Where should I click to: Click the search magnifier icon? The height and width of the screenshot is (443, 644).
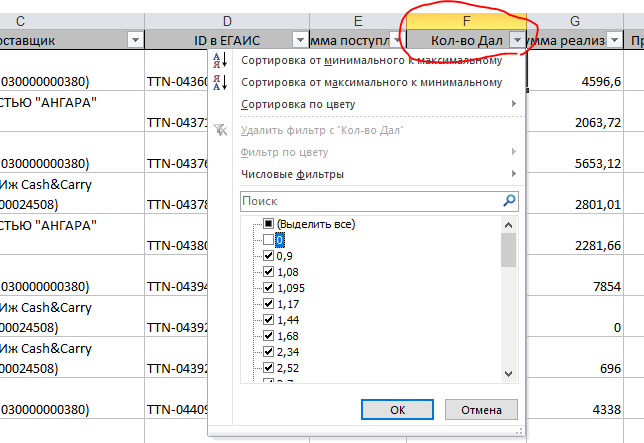click(x=510, y=201)
